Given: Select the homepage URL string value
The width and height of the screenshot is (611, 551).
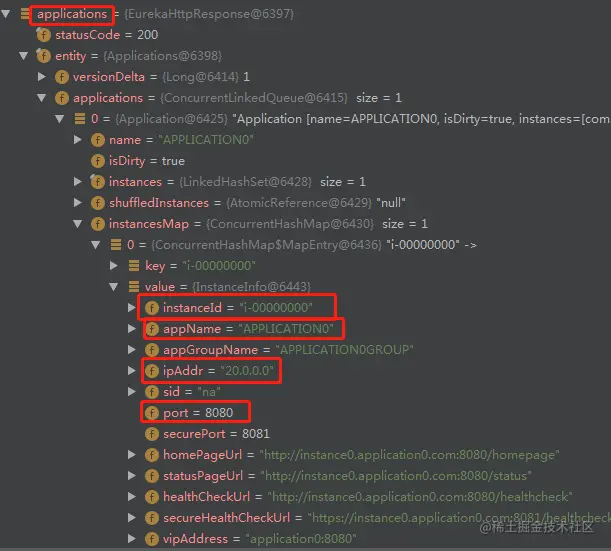Looking at the screenshot, I should click(x=410, y=455).
